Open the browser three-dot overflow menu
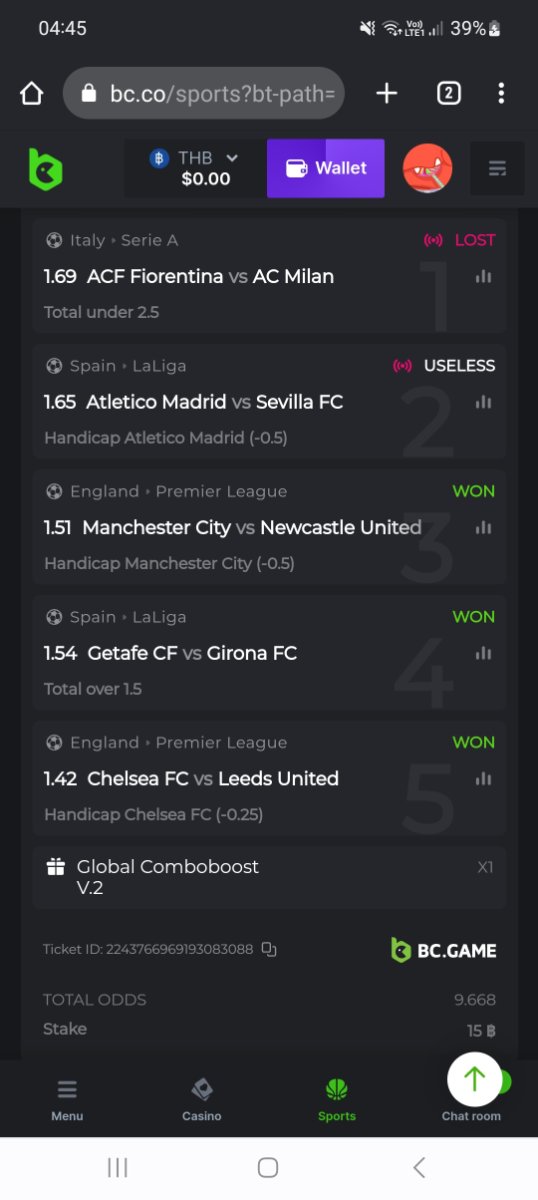The width and height of the screenshot is (538, 1200). pyautogui.click(x=501, y=93)
